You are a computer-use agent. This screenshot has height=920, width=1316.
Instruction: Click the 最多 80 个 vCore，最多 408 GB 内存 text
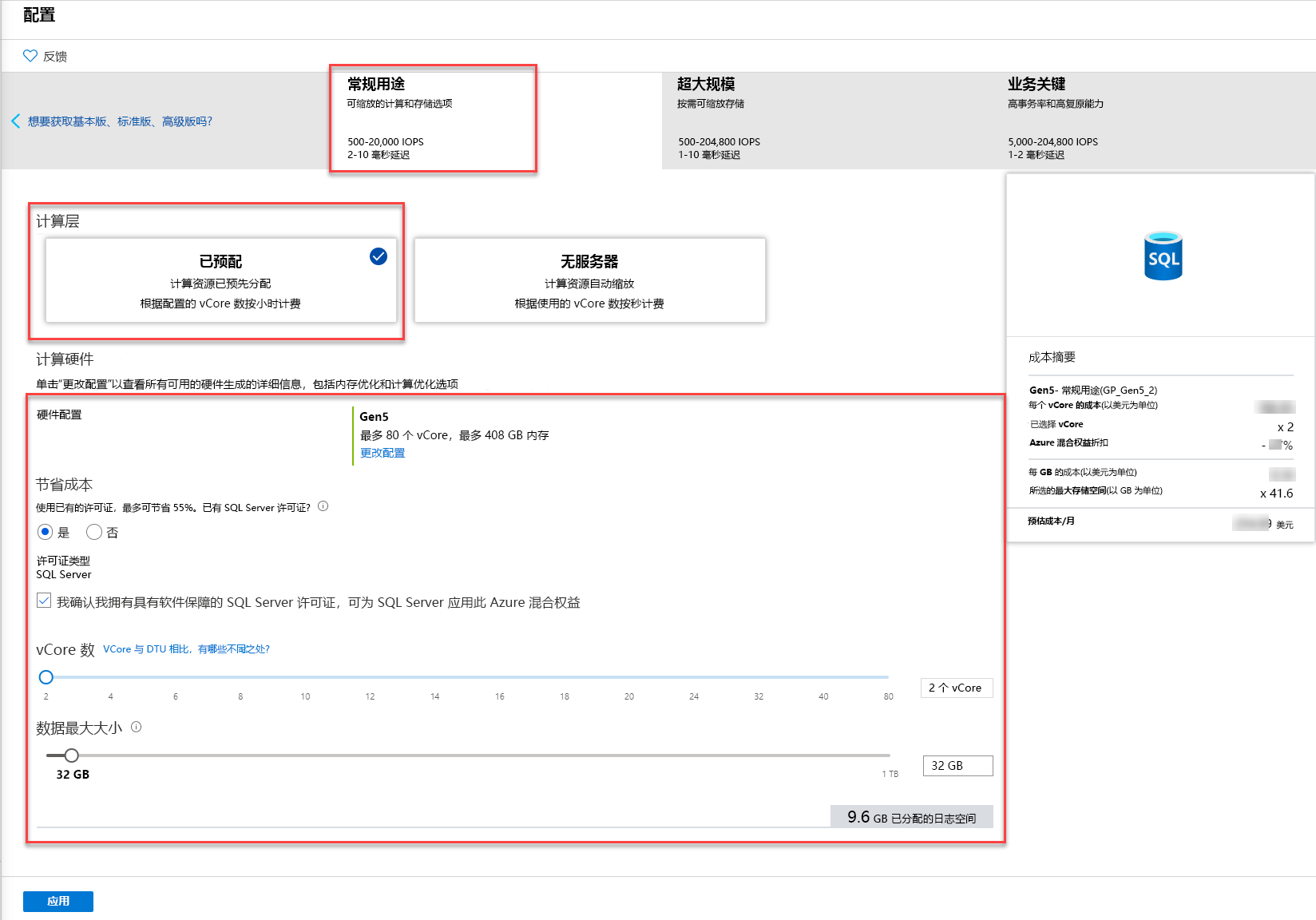(x=454, y=435)
